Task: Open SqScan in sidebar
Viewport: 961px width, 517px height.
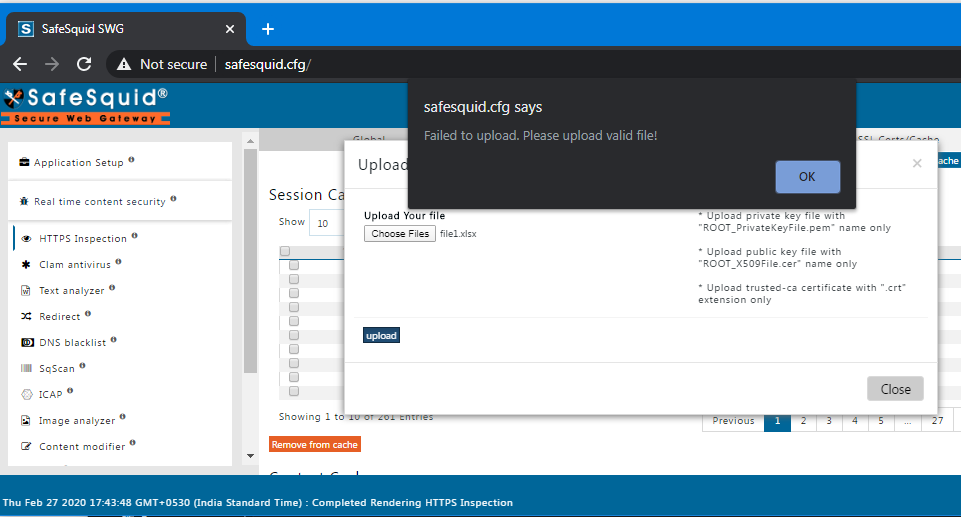Action: tap(56, 368)
